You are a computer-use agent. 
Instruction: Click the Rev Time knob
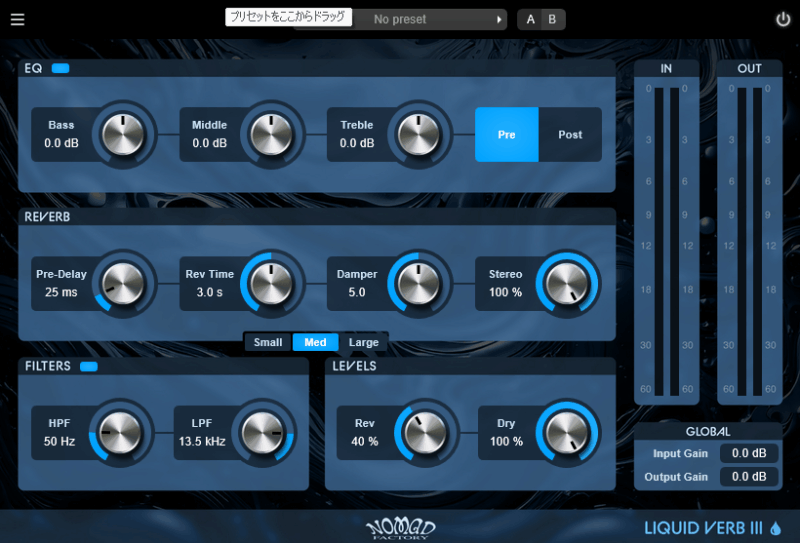pos(271,284)
